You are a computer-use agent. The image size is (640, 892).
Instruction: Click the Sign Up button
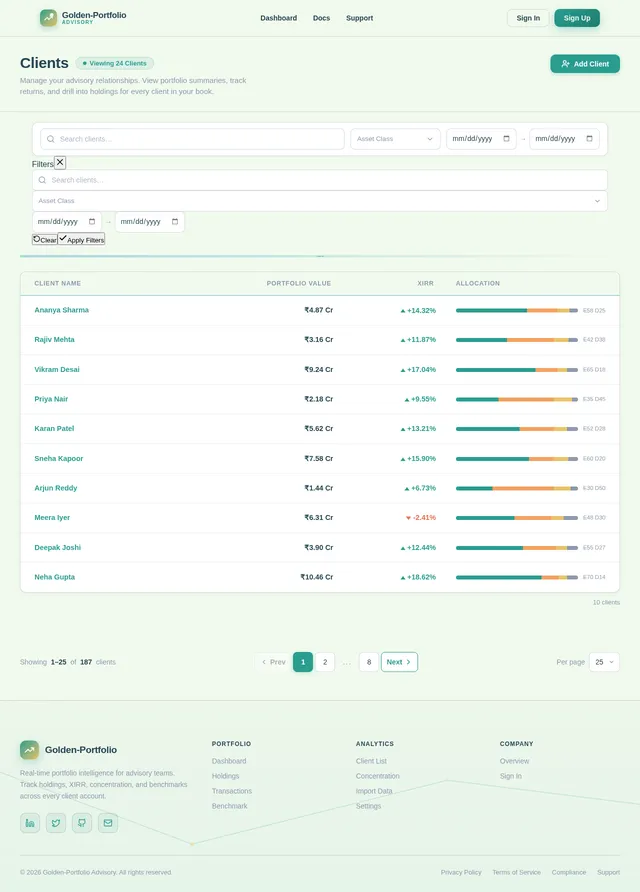pyautogui.click(x=577, y=18)
